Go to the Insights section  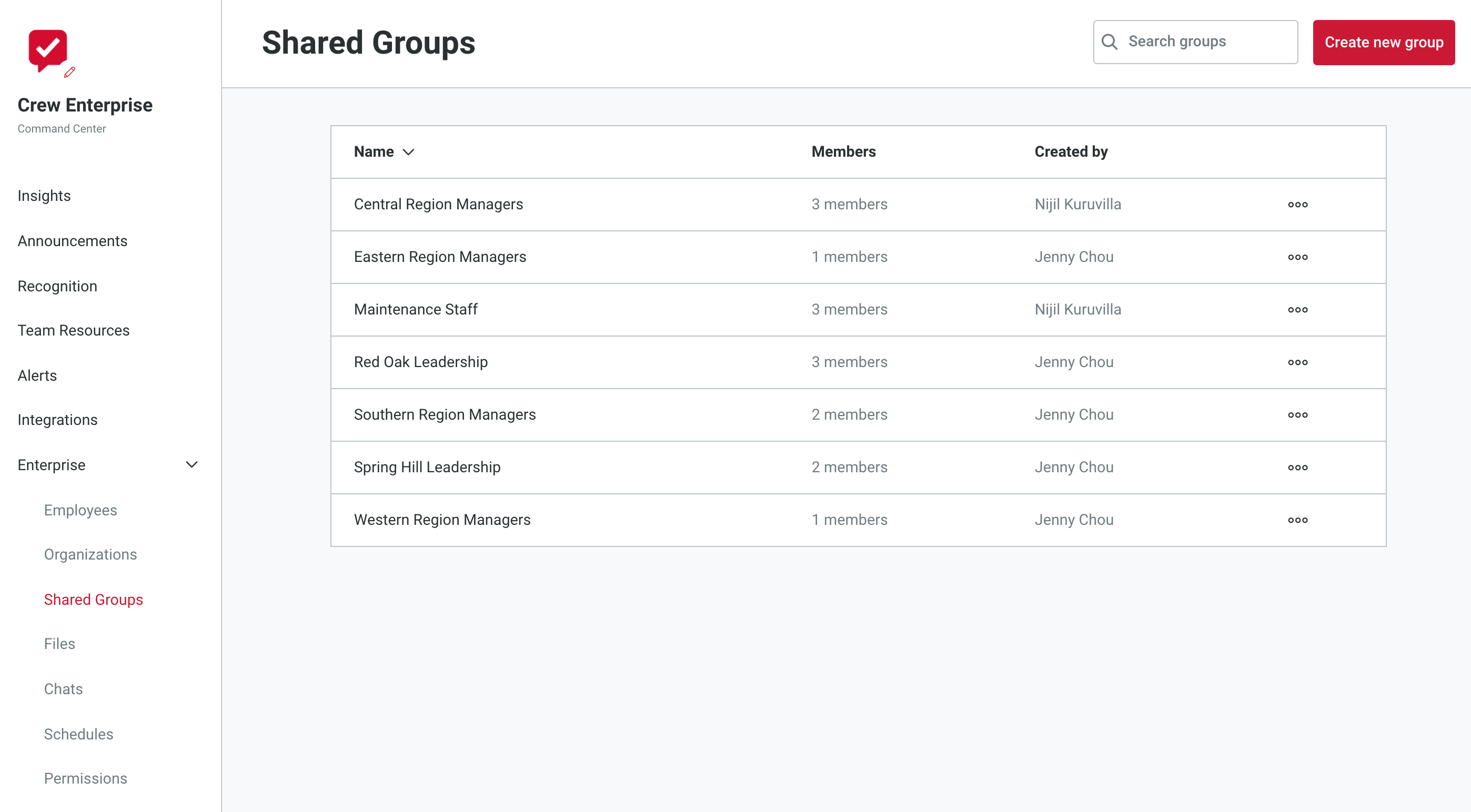(44, 195)
